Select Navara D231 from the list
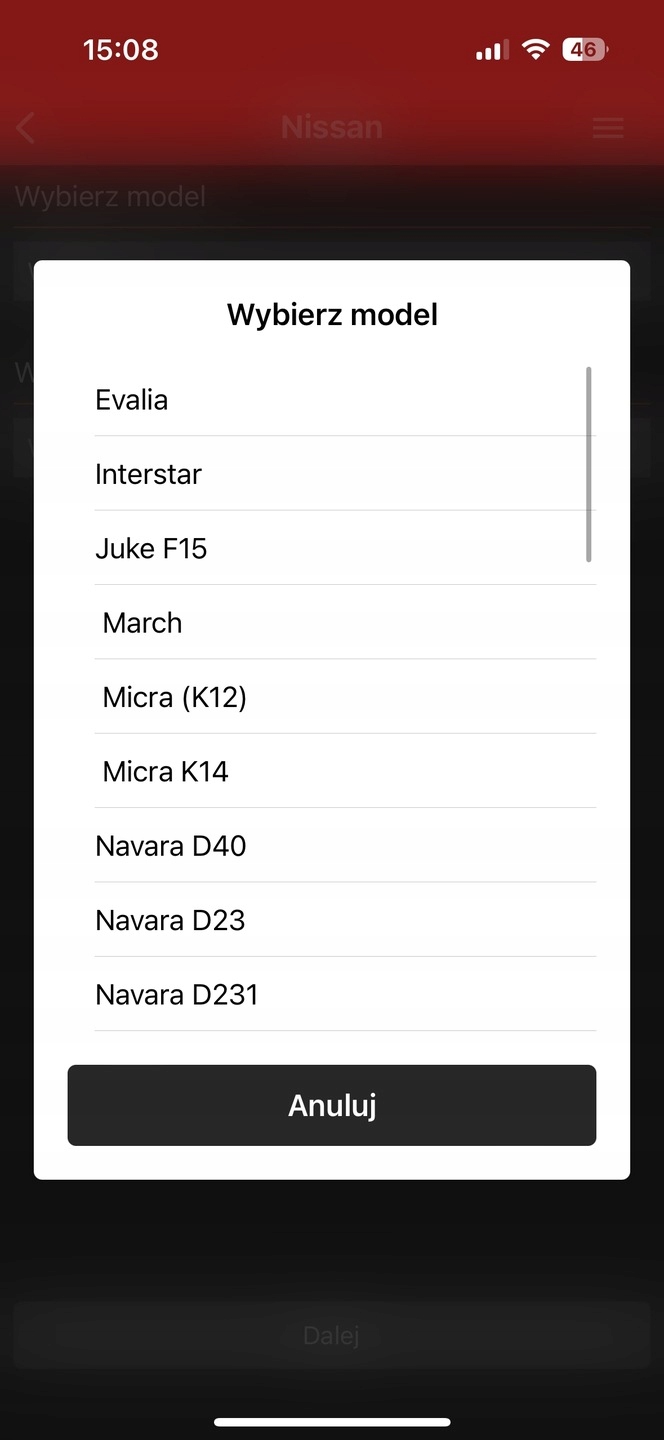Viewport: 664px width, 1440px height. point(176,995)
